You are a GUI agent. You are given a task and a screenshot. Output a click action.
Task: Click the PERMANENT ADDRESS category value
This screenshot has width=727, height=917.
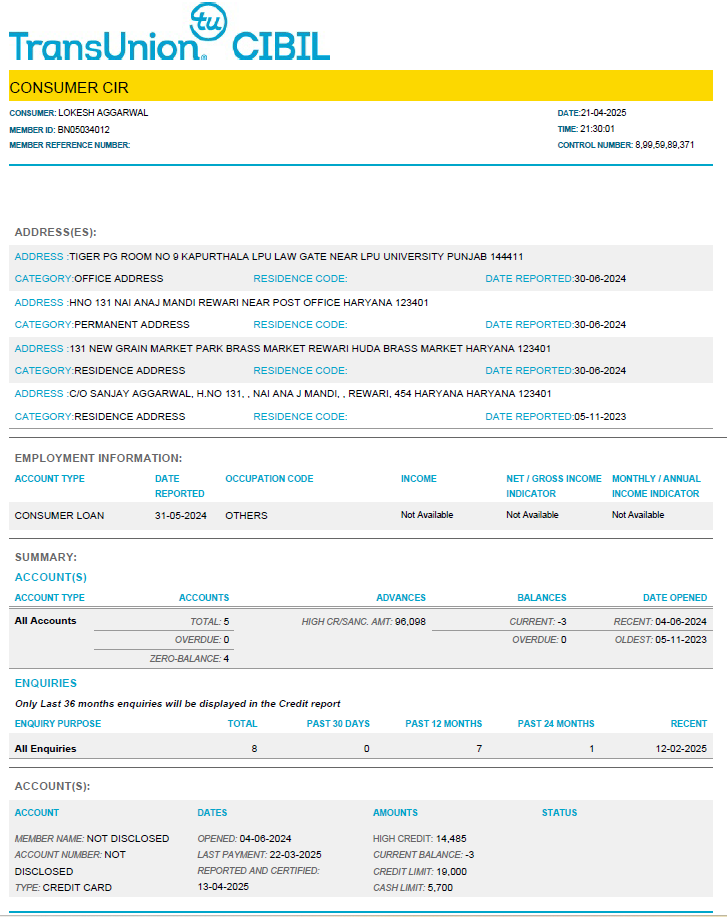(132, 325)
